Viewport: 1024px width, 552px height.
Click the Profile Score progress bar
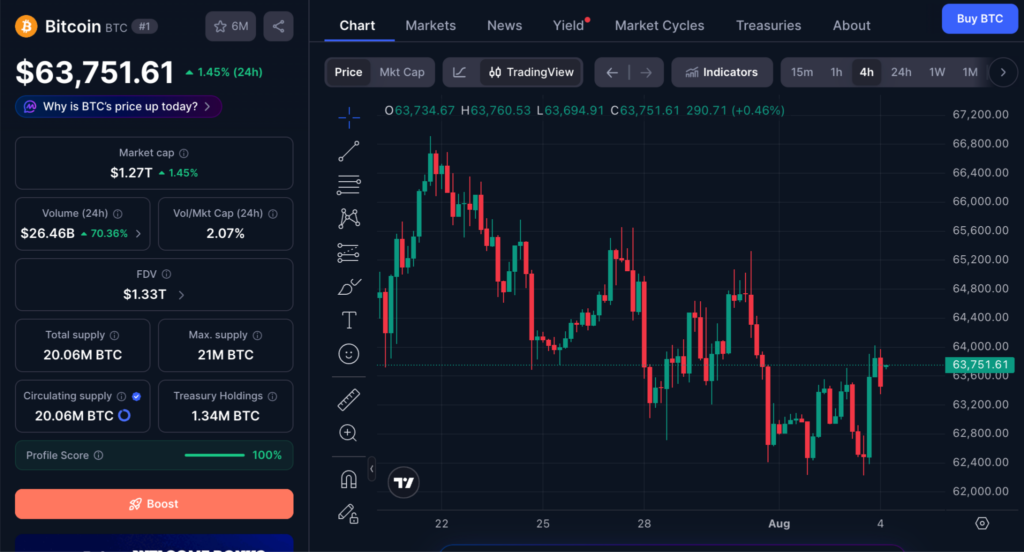tap(214, 455)
